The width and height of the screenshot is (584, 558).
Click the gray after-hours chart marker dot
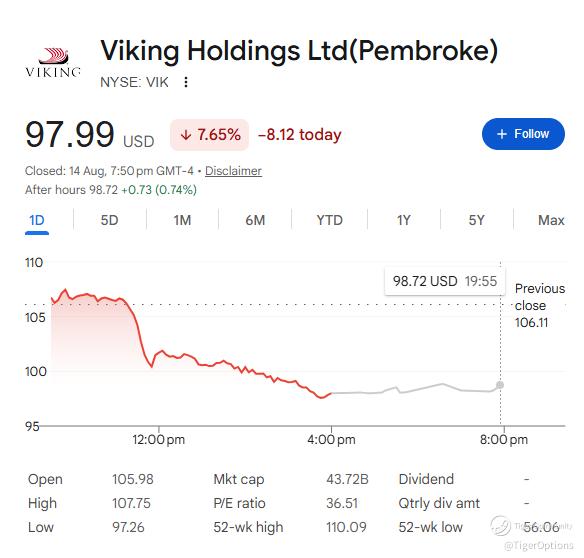point(500,385)
